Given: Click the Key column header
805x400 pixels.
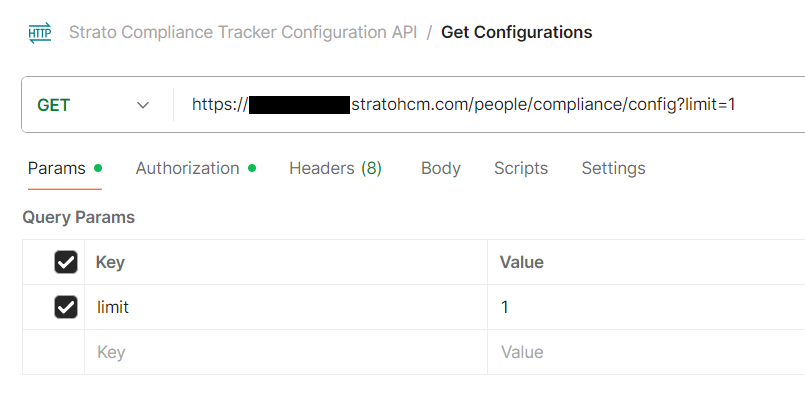Looking at the screenshot, I should pyautogui.click(x=110, y=262).
